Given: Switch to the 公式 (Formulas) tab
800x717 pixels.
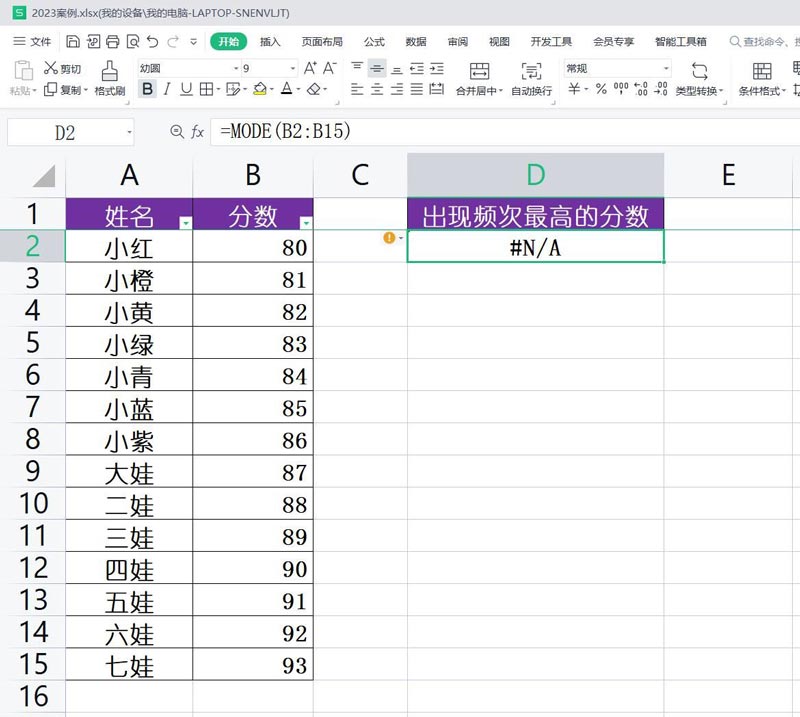Looking at the screenshot, I should [x=374, y=42].
